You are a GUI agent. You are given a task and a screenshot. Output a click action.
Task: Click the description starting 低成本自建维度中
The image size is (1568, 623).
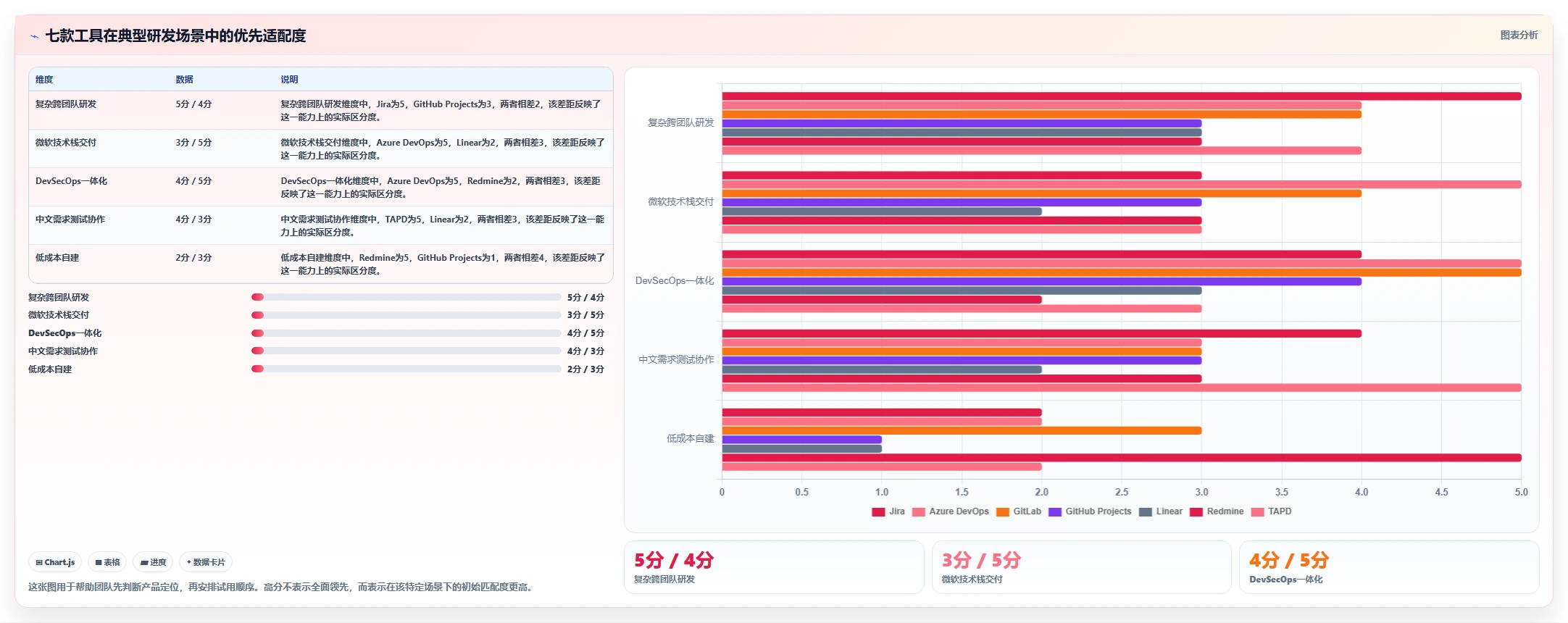click(x=443, y=264)
